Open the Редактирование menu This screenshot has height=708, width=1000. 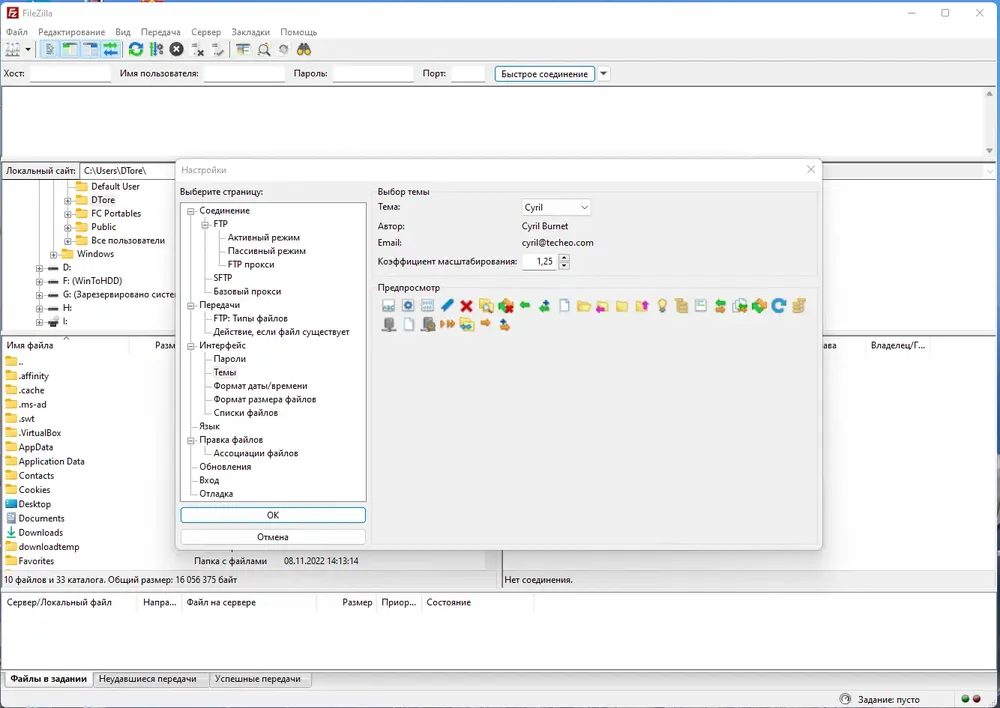(x=71, y=32)
